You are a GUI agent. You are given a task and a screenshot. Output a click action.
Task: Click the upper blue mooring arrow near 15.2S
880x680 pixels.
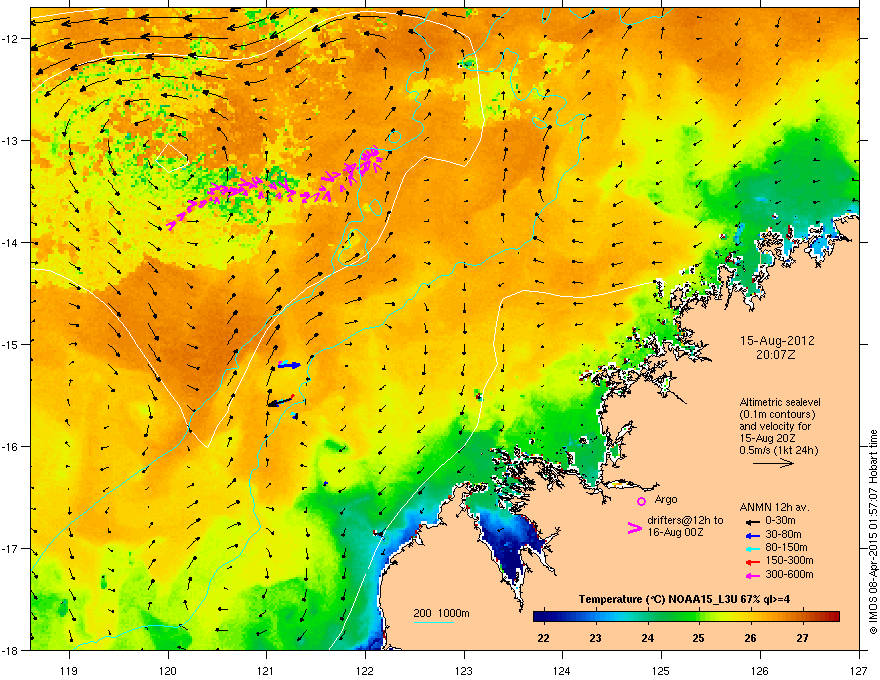pyautogui.click(x=290, y=365)
